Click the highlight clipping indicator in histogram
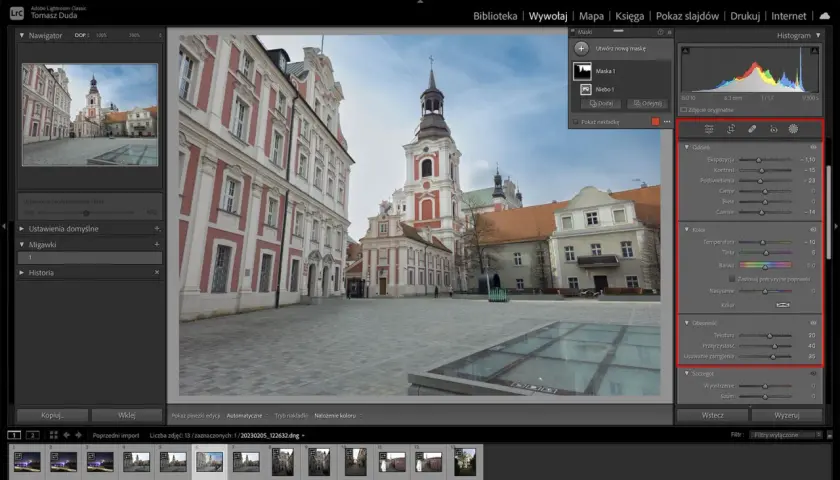Image resolution: width=840 pixels, height=480 pixels. 814,50
